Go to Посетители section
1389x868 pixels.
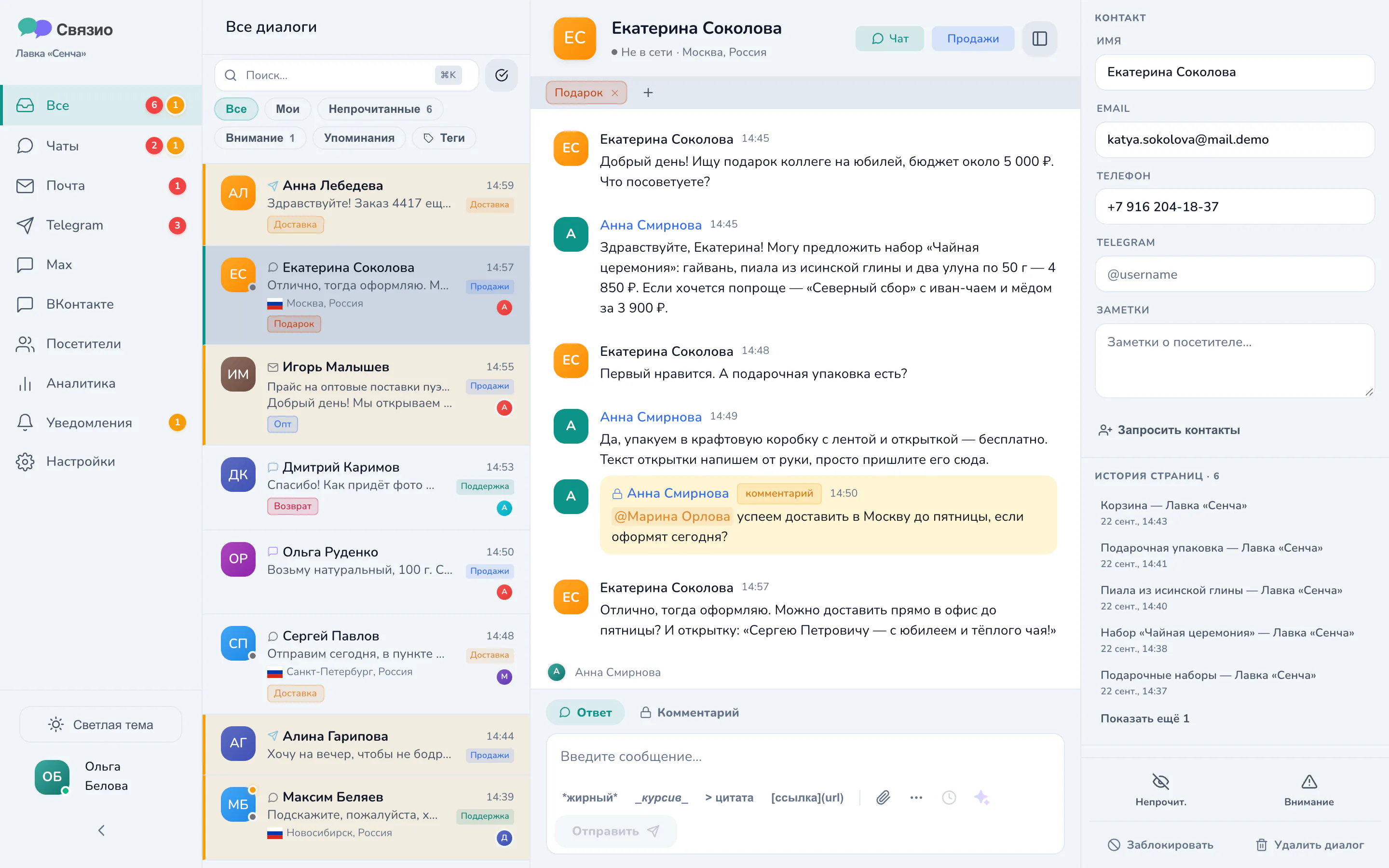tap(100, 344)
